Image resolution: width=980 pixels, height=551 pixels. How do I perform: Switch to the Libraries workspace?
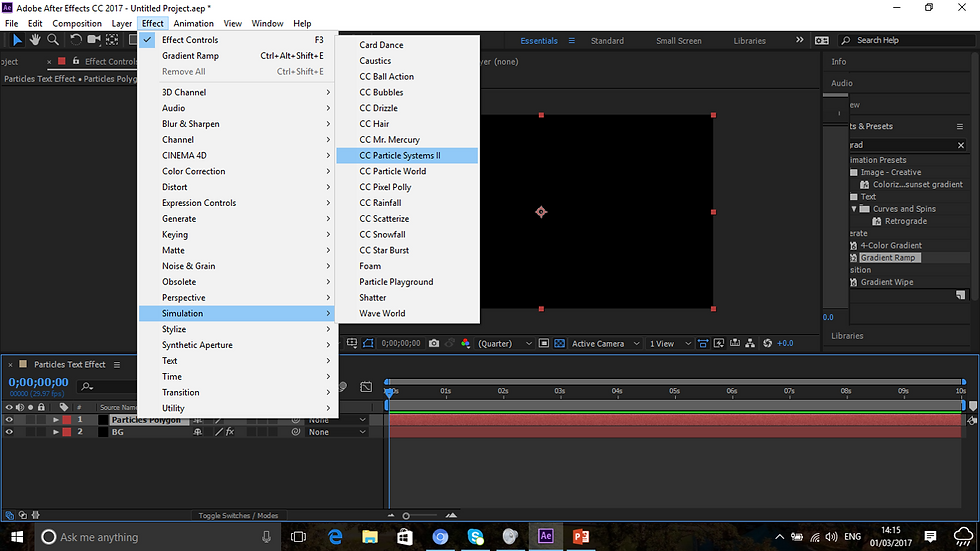tap(749, 41)
